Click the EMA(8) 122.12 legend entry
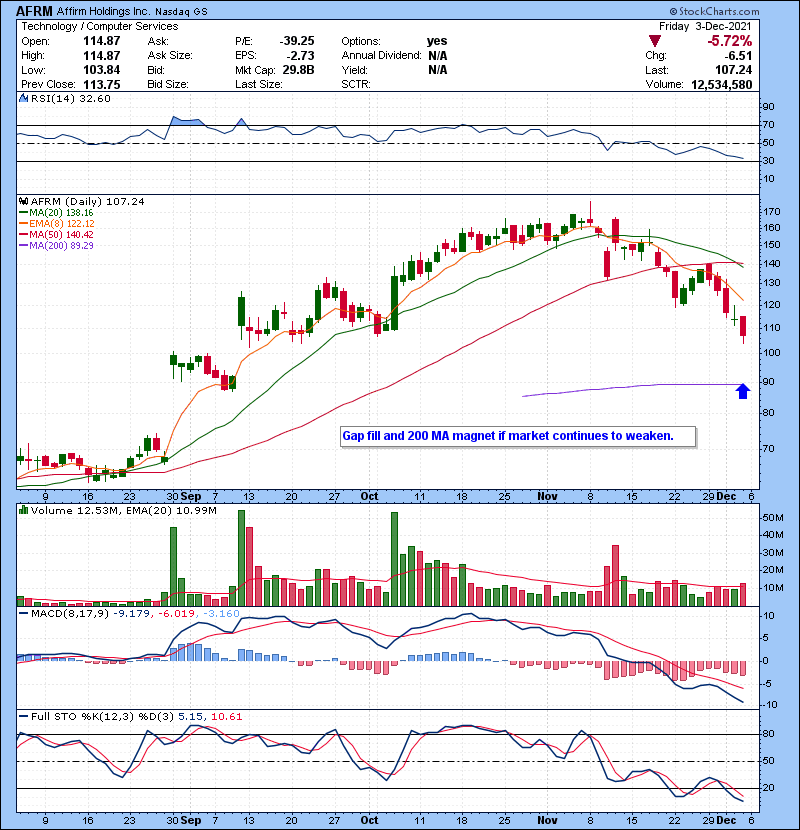Viewport: 800px width, 830px height. pos(56,224)
